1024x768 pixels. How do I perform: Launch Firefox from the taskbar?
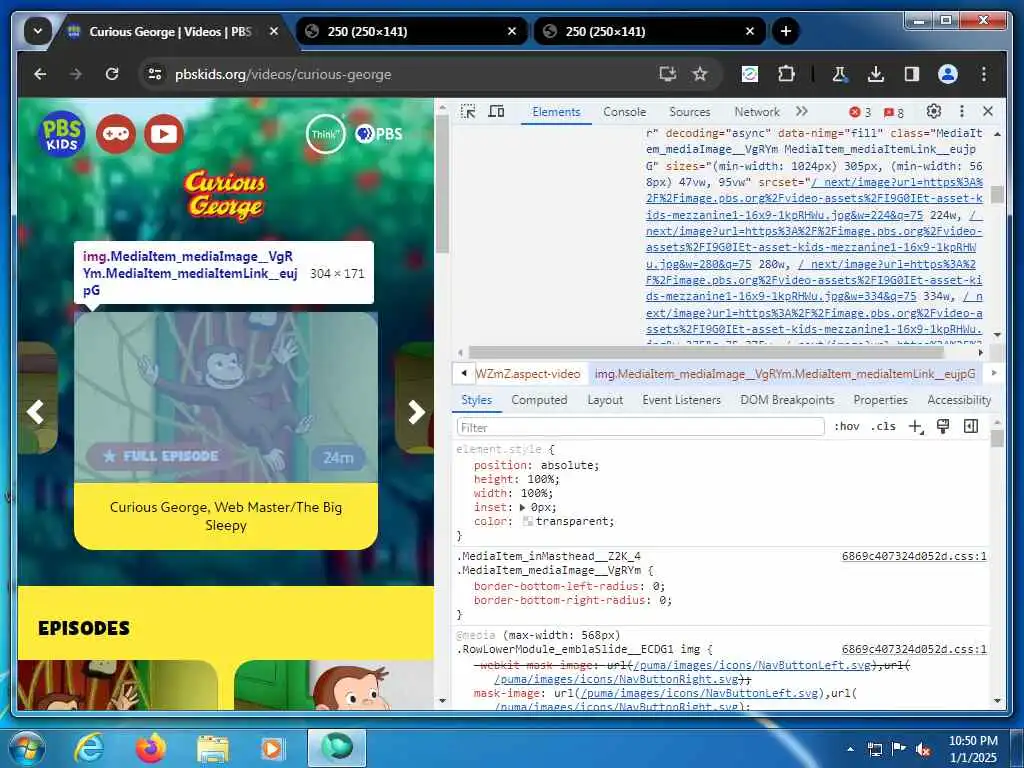tap(151, 748)
